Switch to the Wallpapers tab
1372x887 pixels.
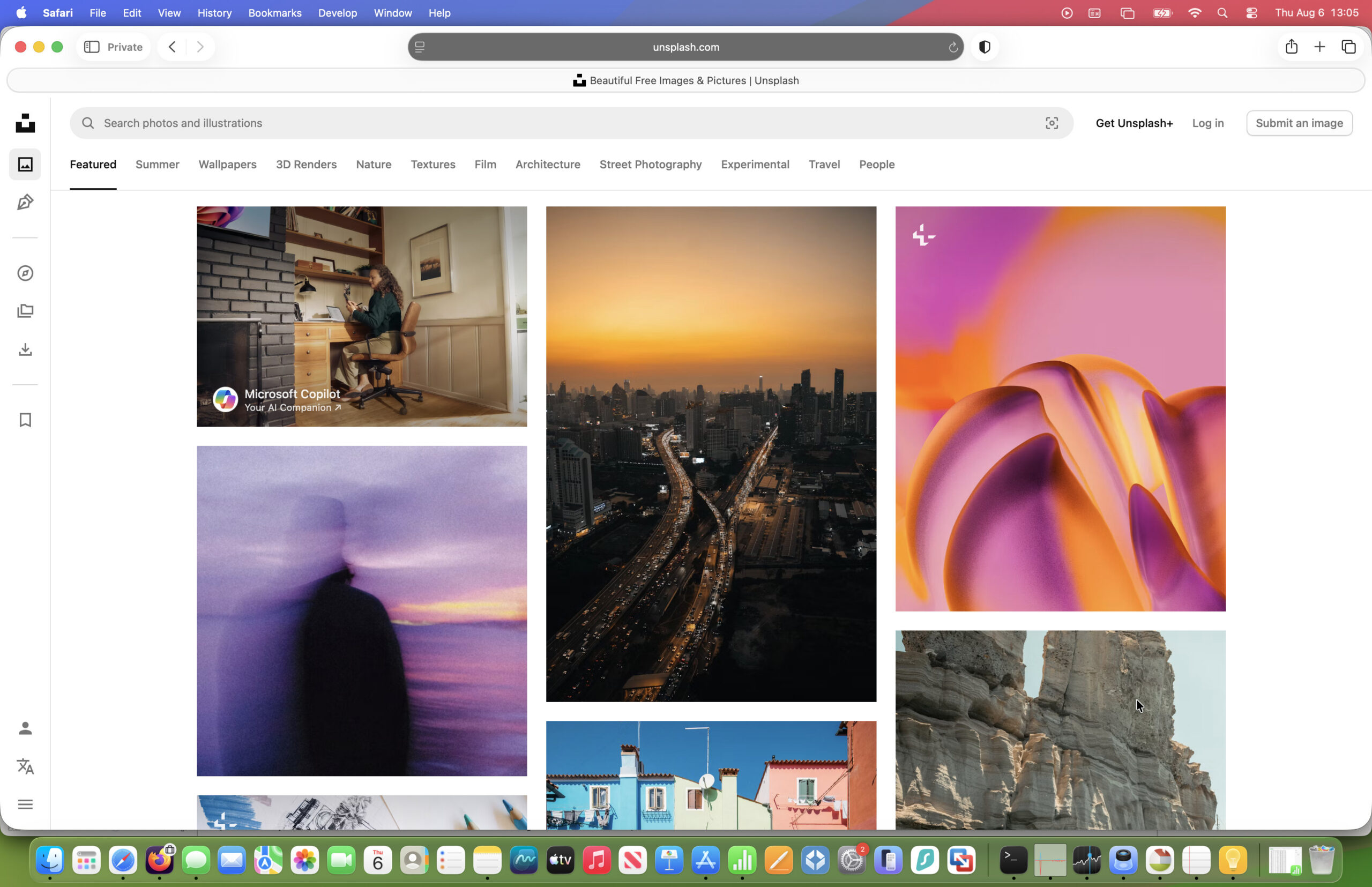[x=228, y=164]
